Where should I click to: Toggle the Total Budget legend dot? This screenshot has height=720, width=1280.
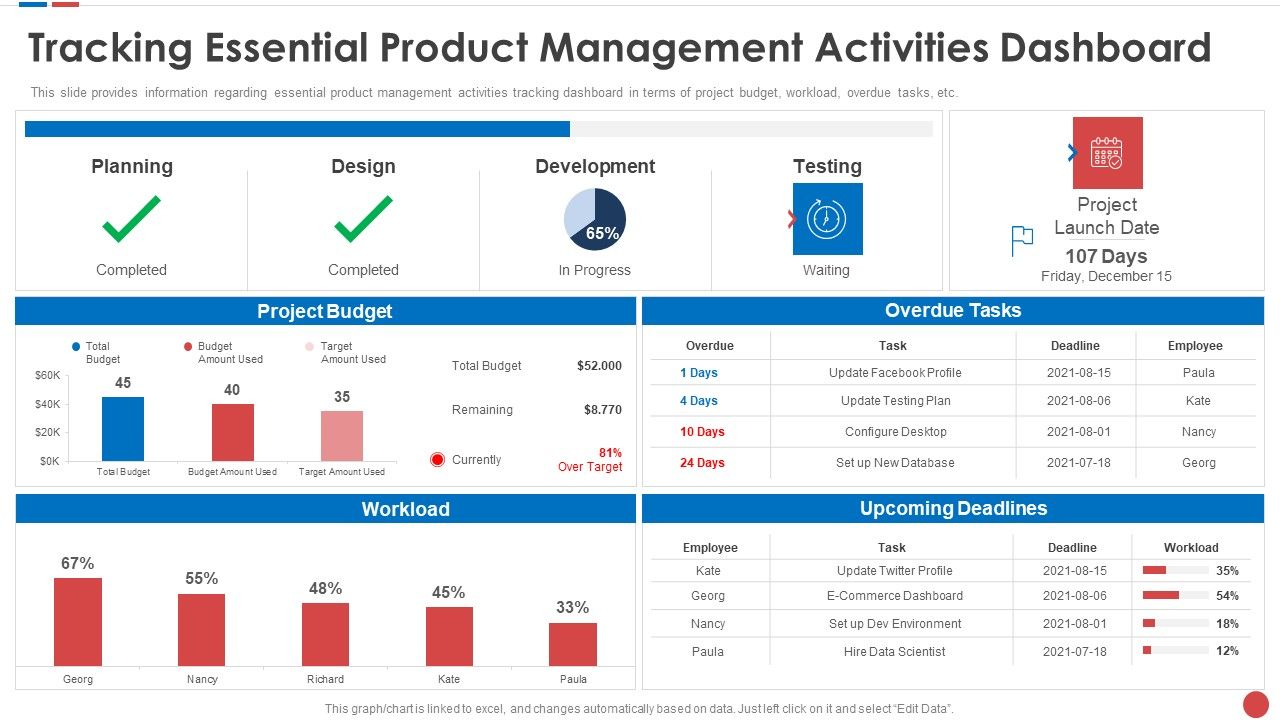tap(75, 345)
